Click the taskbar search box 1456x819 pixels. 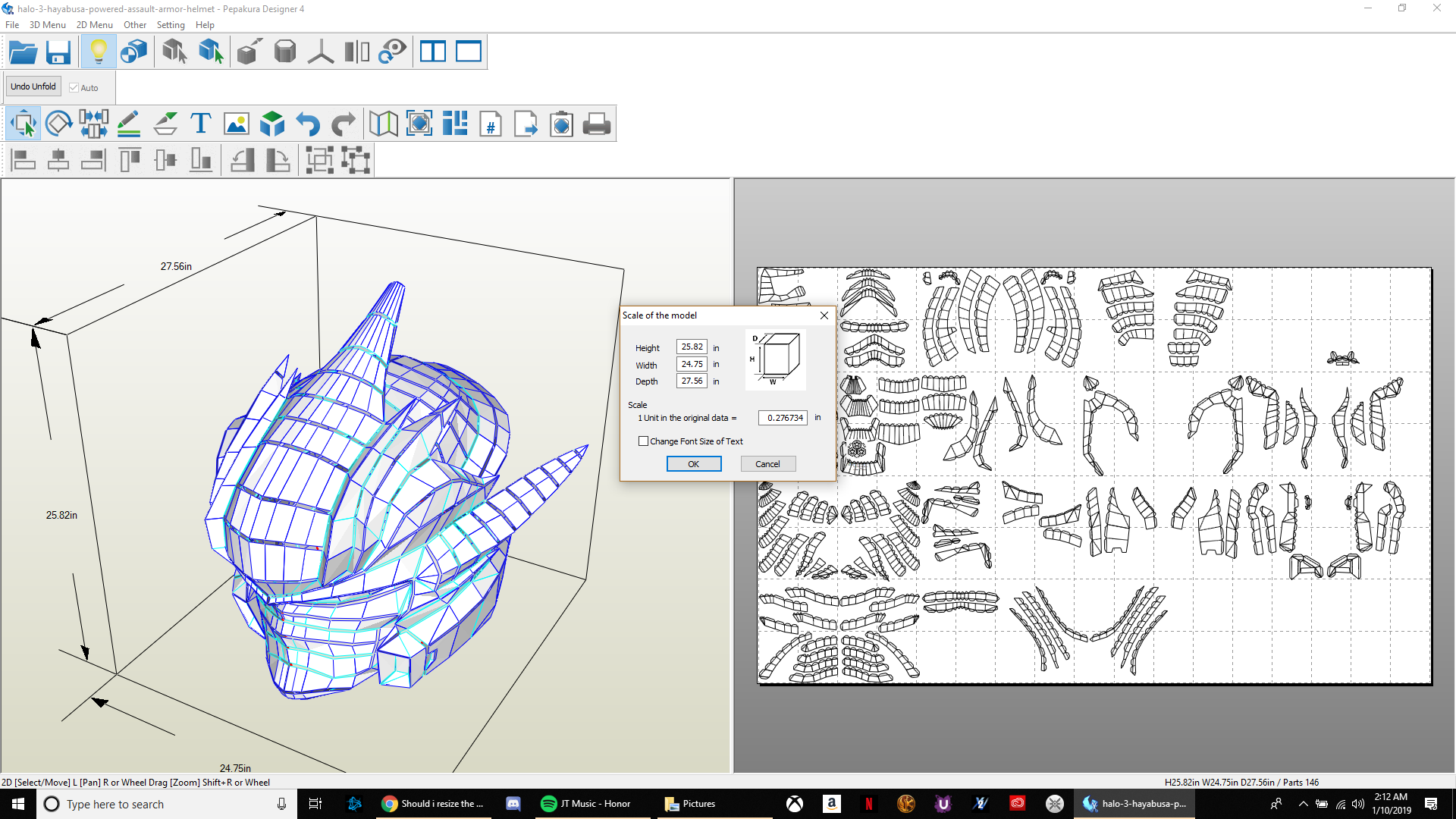click(x=167, y=804)
